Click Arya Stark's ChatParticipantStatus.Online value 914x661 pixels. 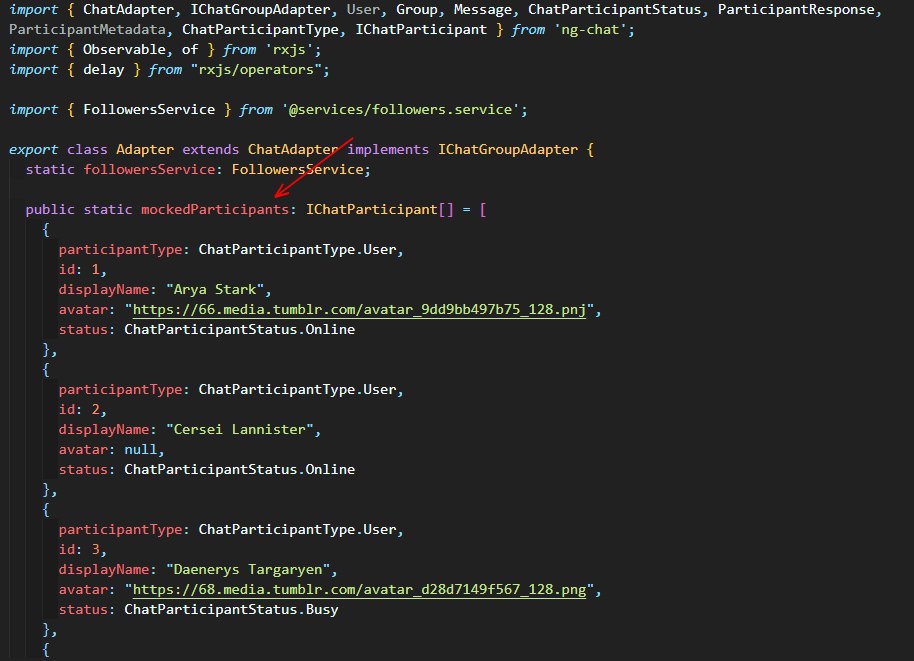coord(240,329)
